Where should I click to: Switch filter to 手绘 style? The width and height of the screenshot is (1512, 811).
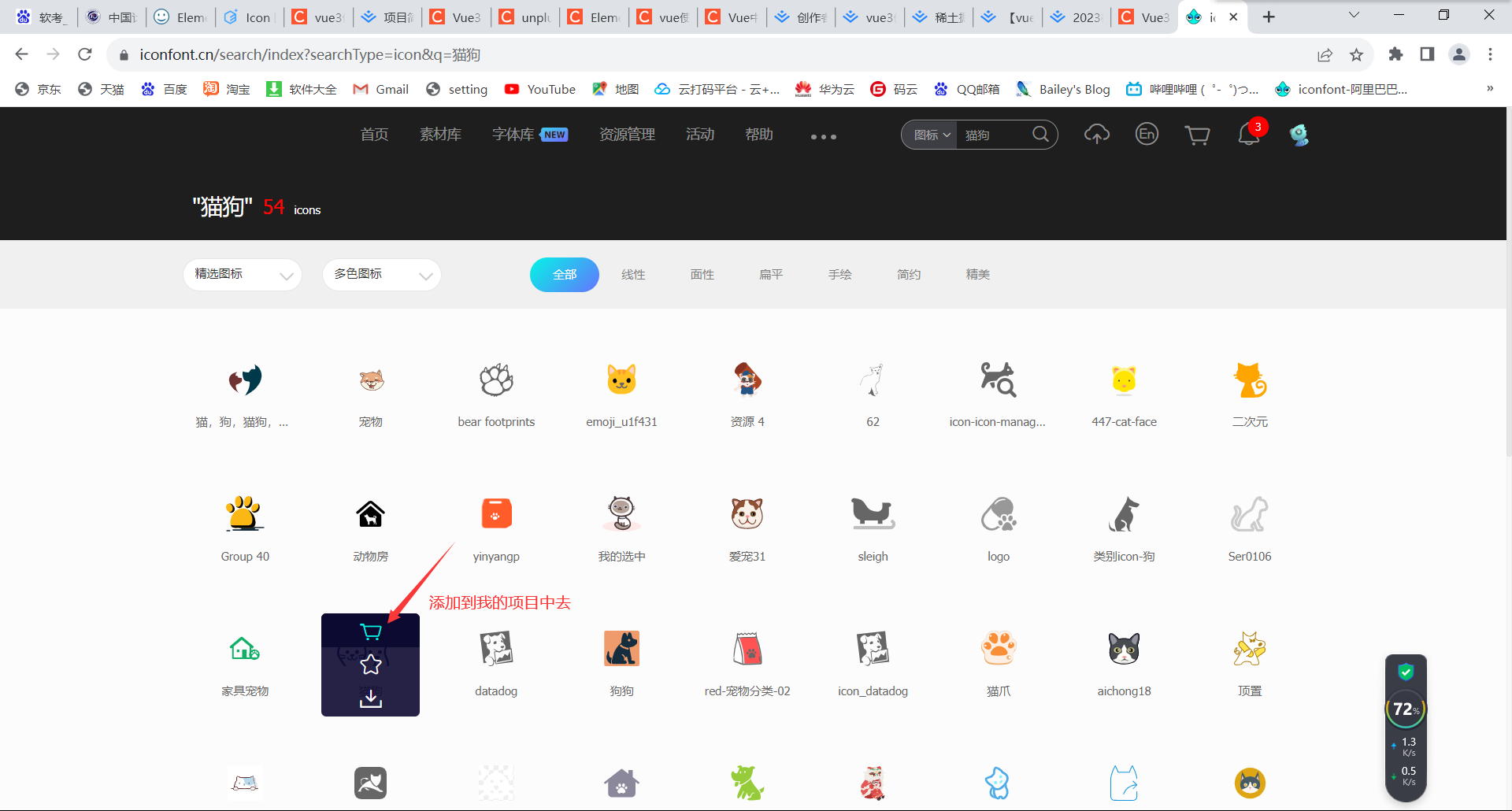click(839, 274)
